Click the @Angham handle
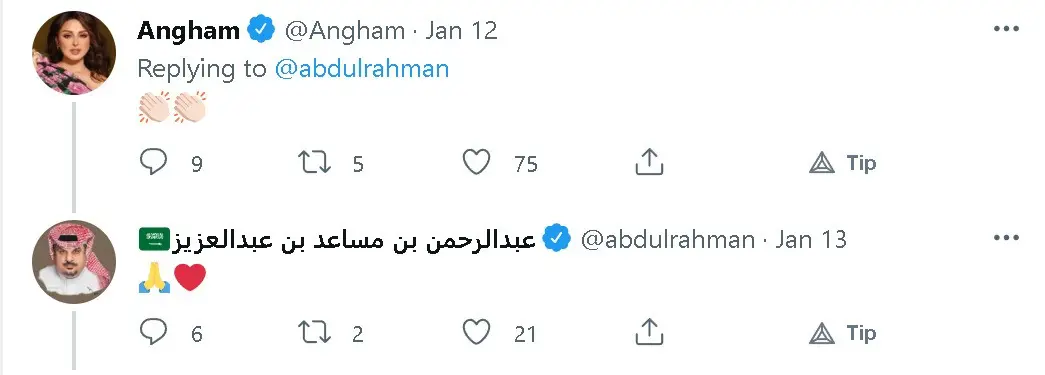1045x375 pixels. point(345,31)
